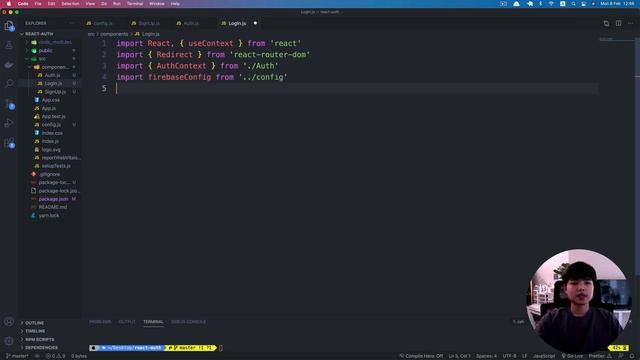Open README.md in the file tree
The height and width of the screenshot is (360, 640).
point(53,207)
